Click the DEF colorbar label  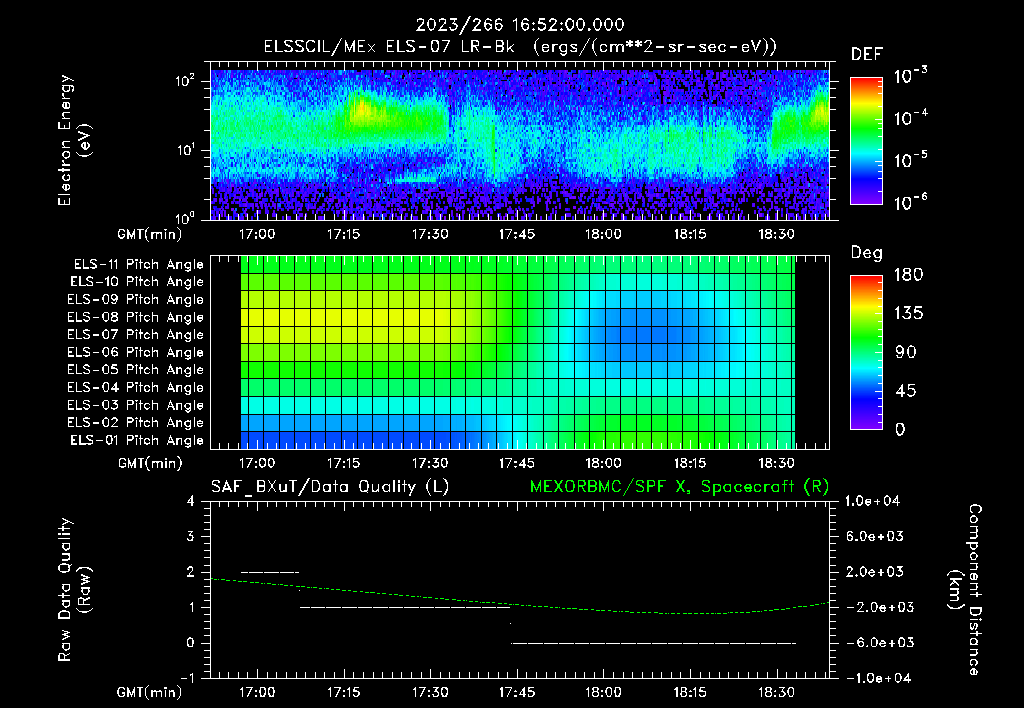point(867,54)
